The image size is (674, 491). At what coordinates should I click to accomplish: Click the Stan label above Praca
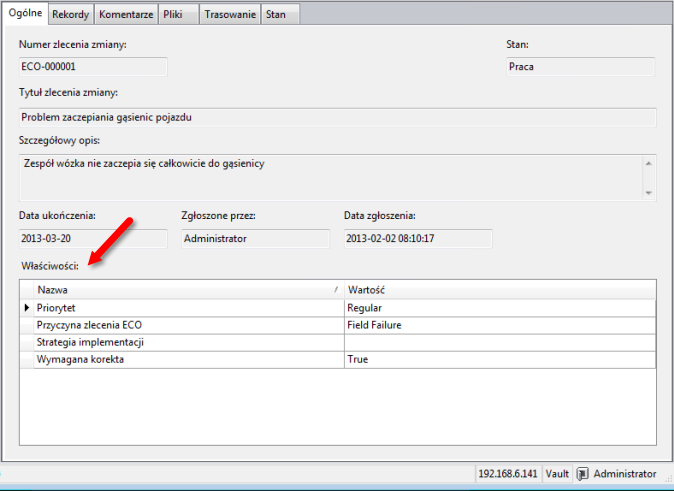[518, 44]
